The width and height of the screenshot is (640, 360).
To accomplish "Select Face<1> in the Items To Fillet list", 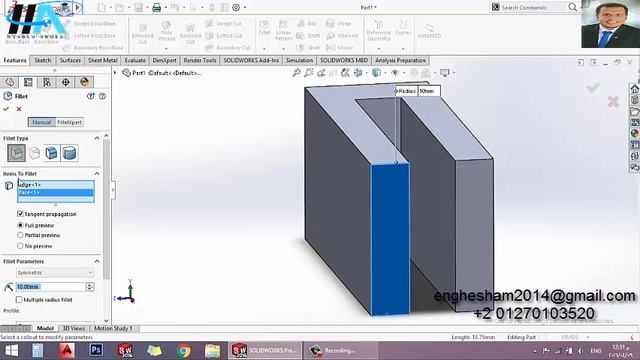I will (56, 193).
